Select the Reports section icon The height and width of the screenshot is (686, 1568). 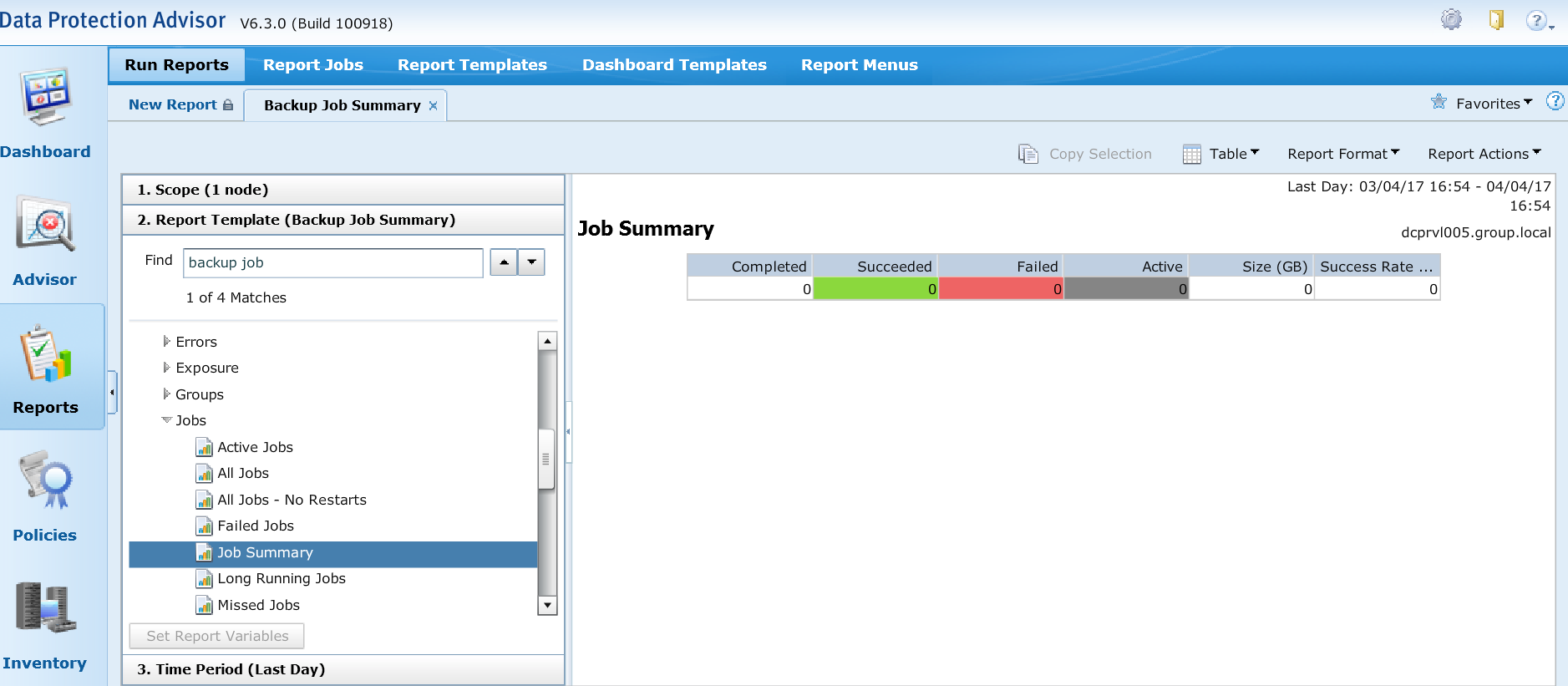(x=46, y=353)
